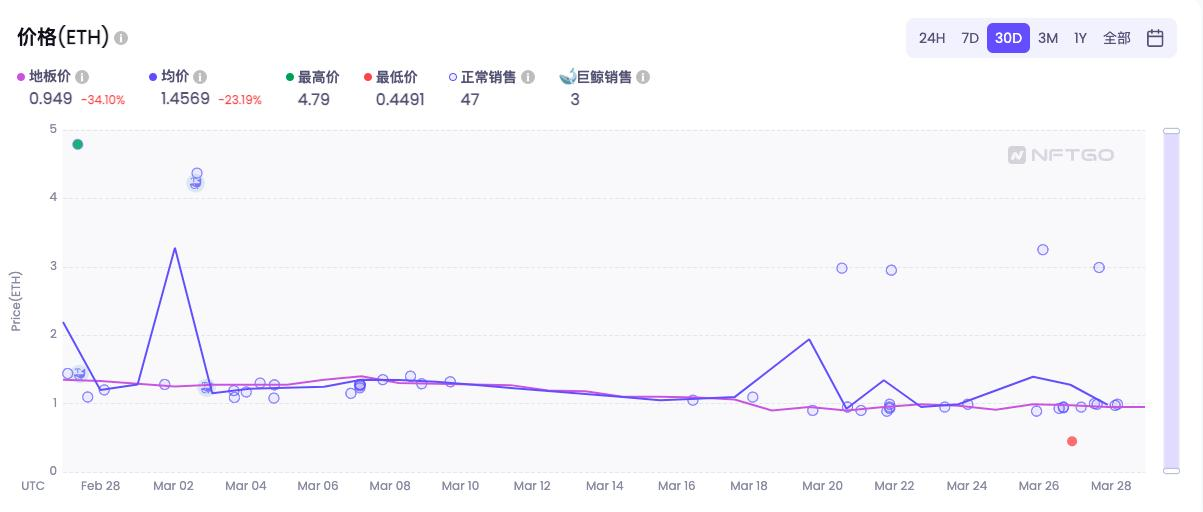Click the vertical price range slider
Viewport: 1203px width, 512px height.
pyautogui.click(x=1171, y=299)
